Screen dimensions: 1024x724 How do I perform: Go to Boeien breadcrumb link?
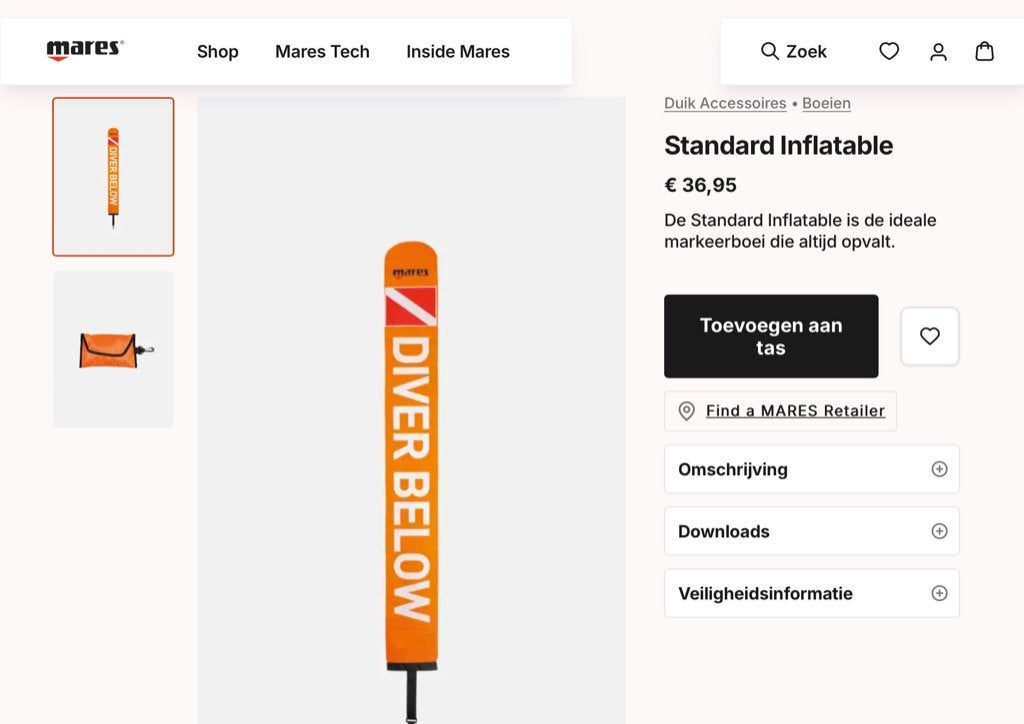coord(826,103)
